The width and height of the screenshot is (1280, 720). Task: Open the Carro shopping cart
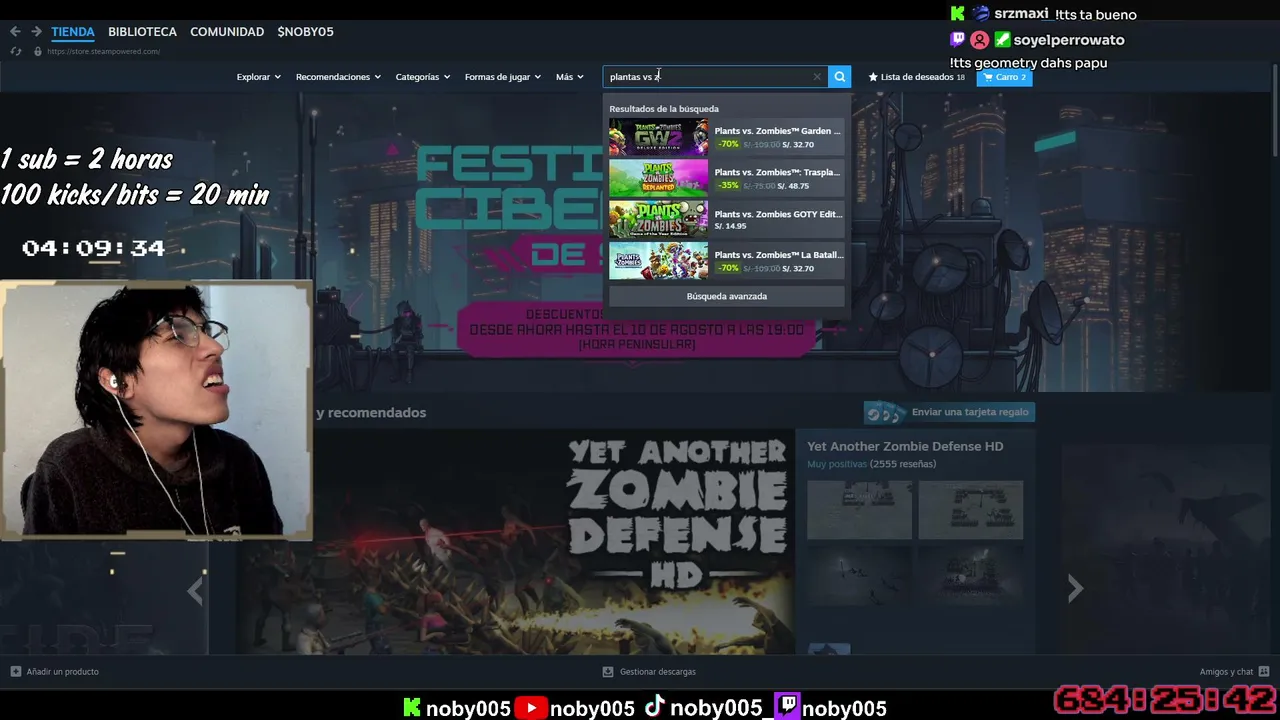point(1004,77)
